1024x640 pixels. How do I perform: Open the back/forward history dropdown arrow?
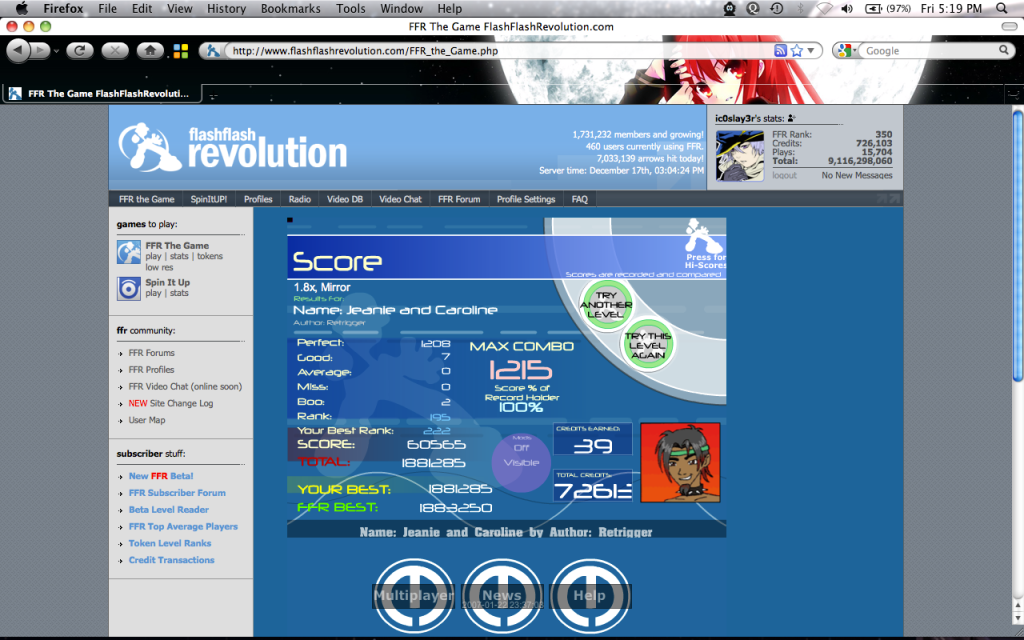click(56, 51)
